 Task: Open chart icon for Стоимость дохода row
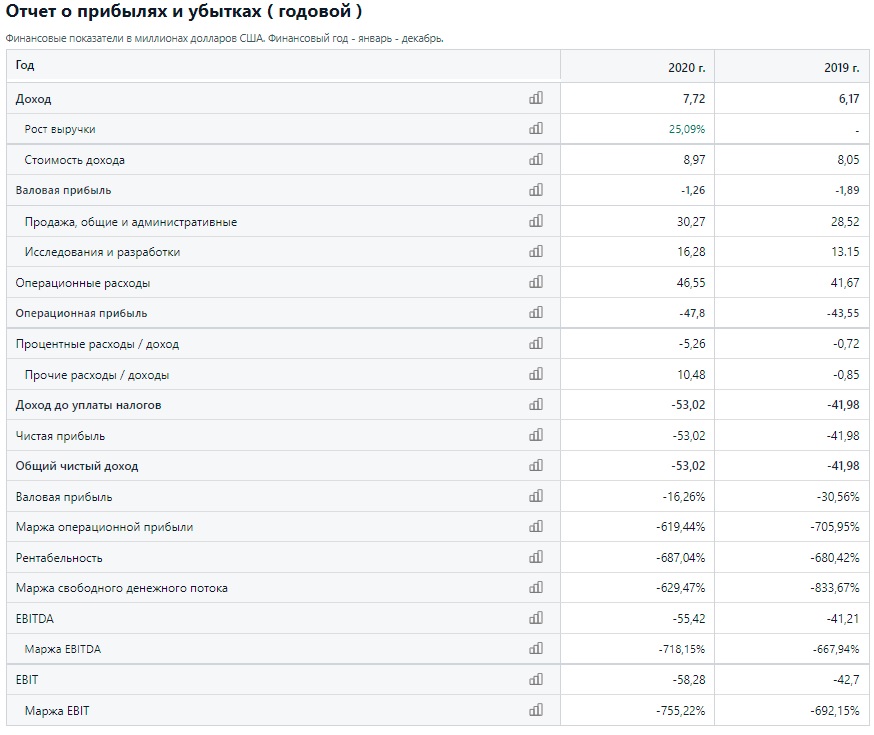coord(536,159)
